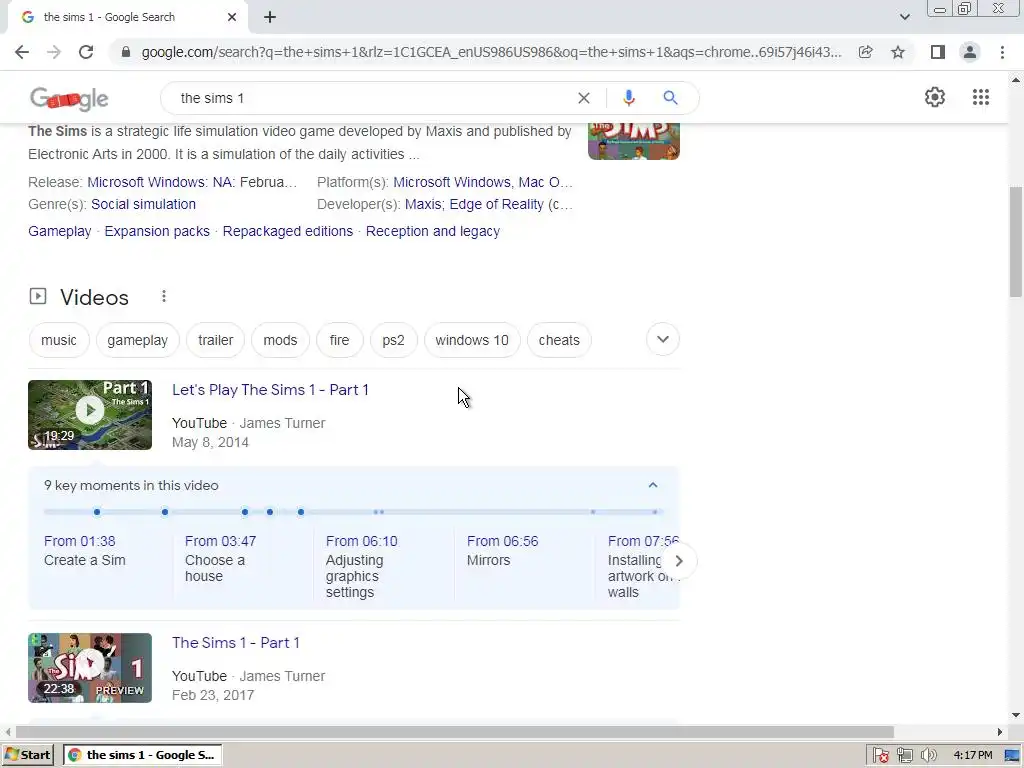The height and width of the screenshot is (768, 1024).
Task: Filter videos by cheats chip
Action: (x=559, y=340)
